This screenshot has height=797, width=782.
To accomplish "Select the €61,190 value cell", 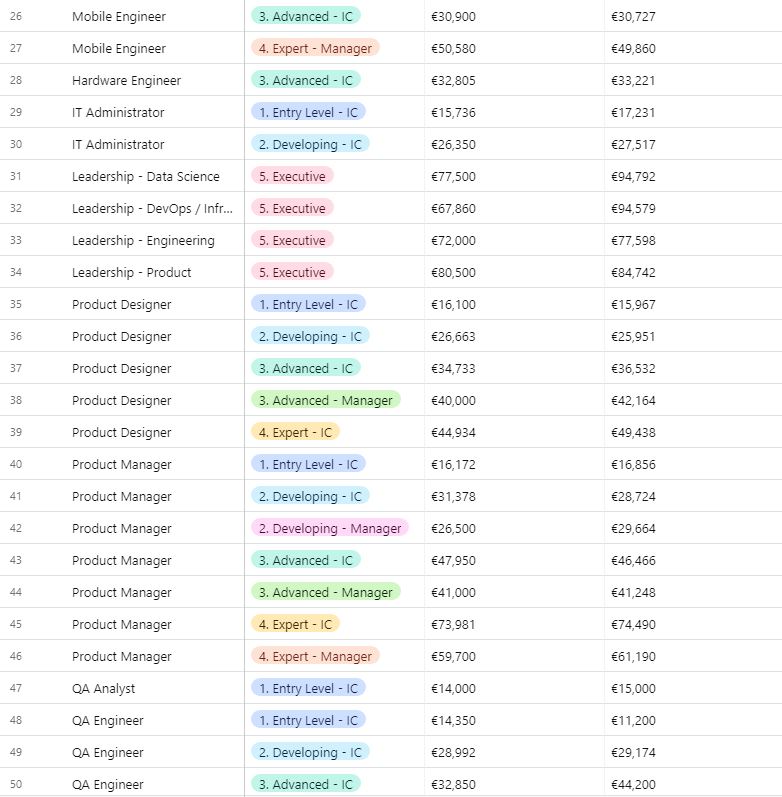I will pyautogui.click(x=633, y=657).
